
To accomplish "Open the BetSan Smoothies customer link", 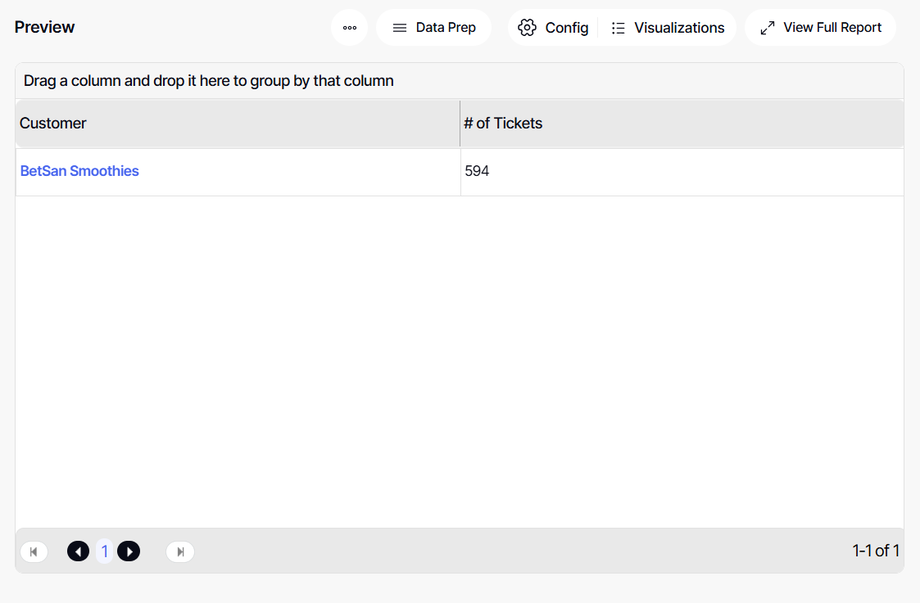I will 80,171.
